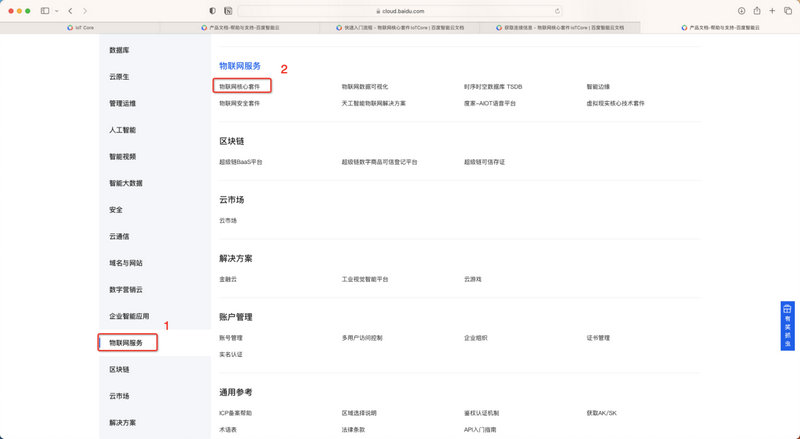
Task: Open the 物联网安全套件 link
Action: point(239,103)
